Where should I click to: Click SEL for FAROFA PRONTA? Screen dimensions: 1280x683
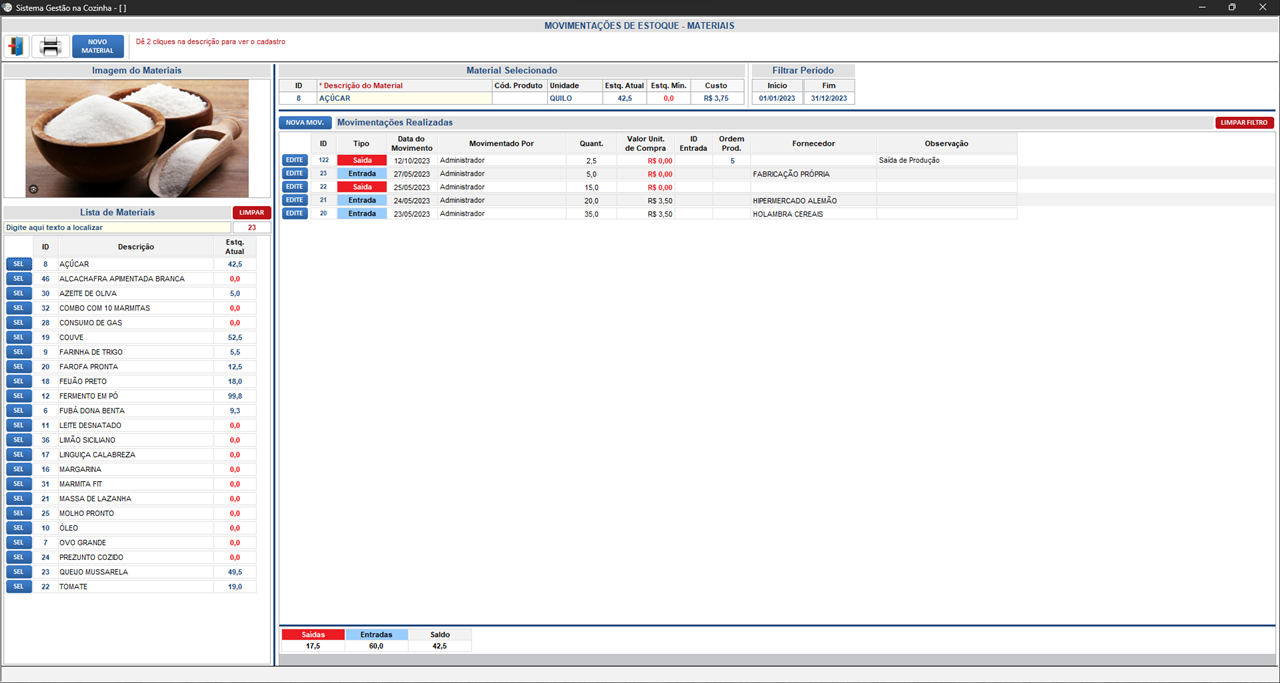(x=19, y=367)
